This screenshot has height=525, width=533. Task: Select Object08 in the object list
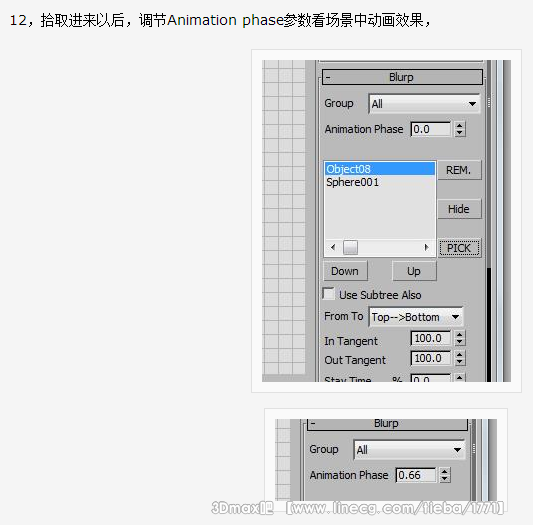[380, 169]
